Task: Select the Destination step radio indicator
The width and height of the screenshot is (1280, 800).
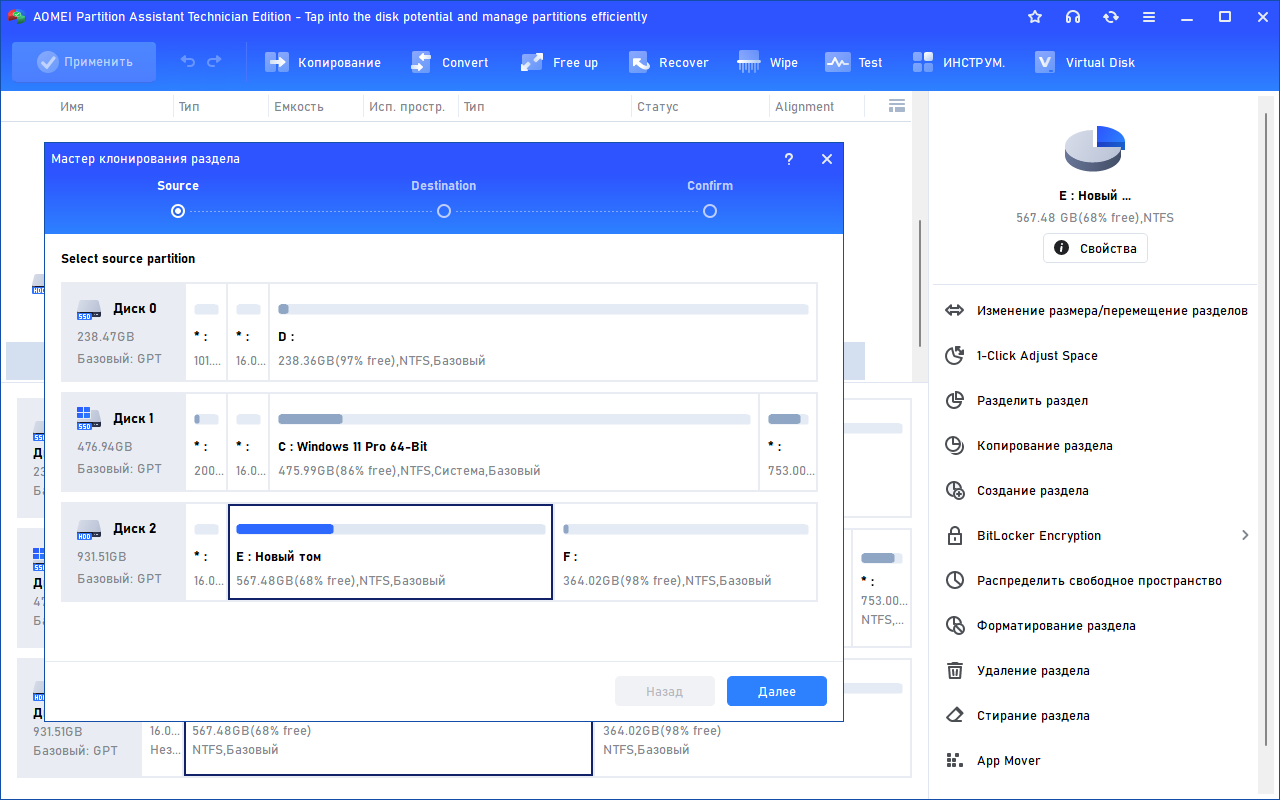Action: 444,211
